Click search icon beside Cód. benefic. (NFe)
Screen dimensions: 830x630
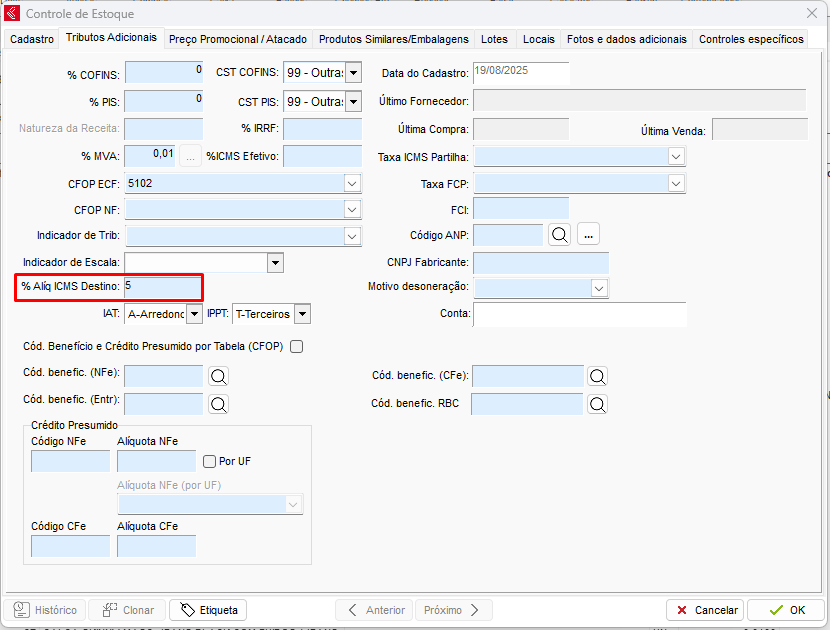[218, 376]
